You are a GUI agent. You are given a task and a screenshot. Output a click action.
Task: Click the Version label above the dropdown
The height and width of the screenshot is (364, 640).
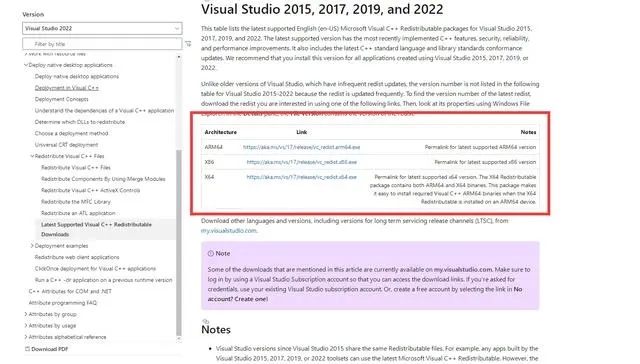[x=33, y=14]
